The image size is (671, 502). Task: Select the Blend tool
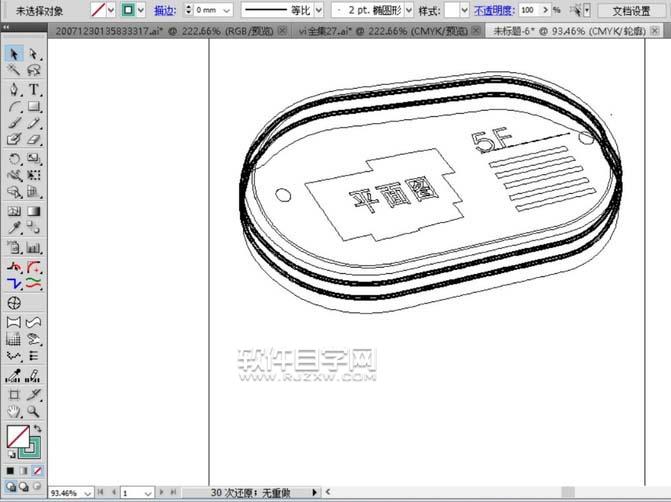click(33, 228)
